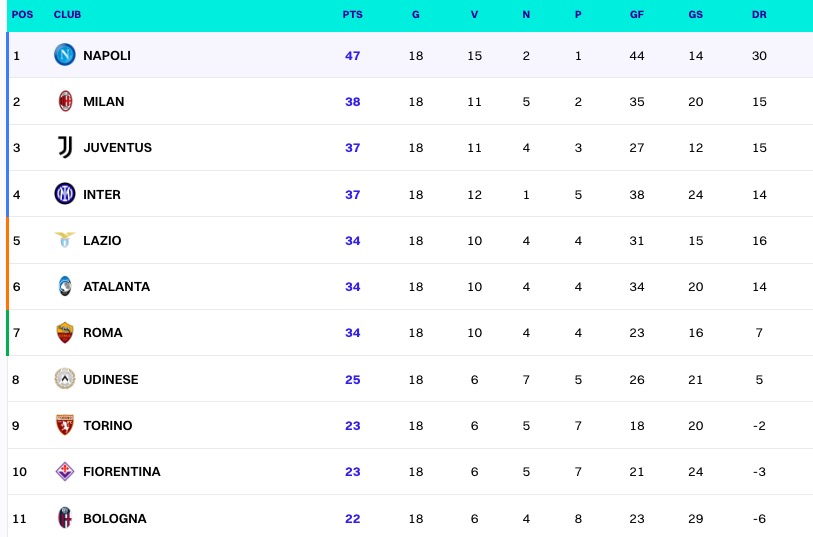Sort table by PTS column header
The width and height of the screenshot is (813, 537).
click(352, 15)
